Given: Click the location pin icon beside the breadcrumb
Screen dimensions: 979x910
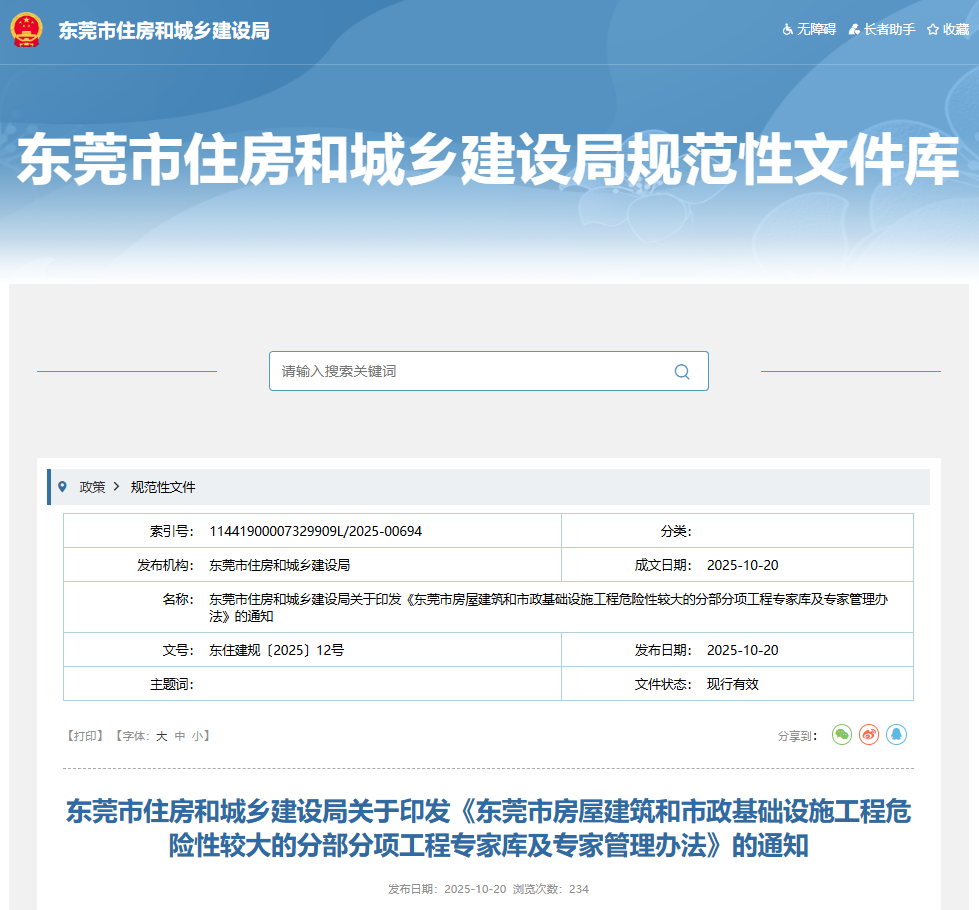Looking at the screenshot, I should 62,487.
